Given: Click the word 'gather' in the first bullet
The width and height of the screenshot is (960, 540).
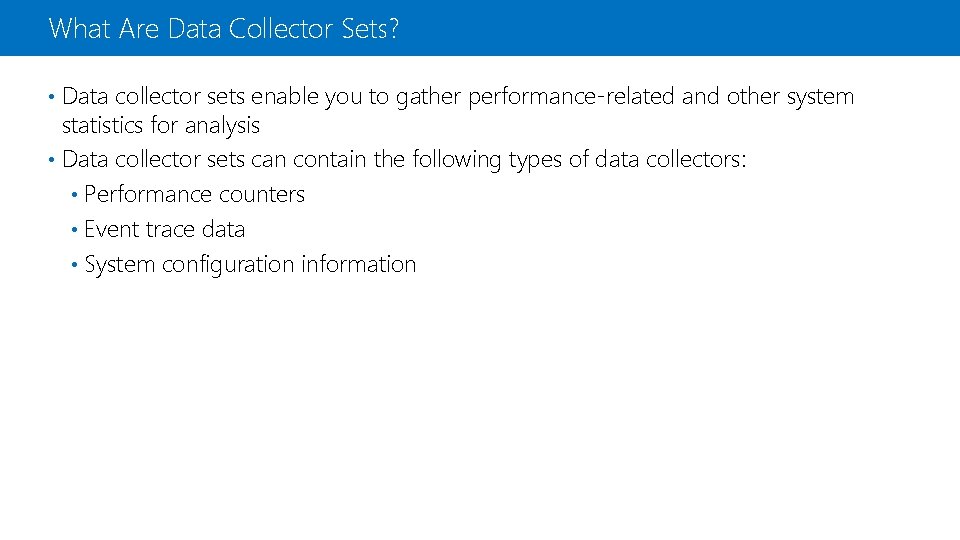Looking at the screenshot, I should 429,97.
